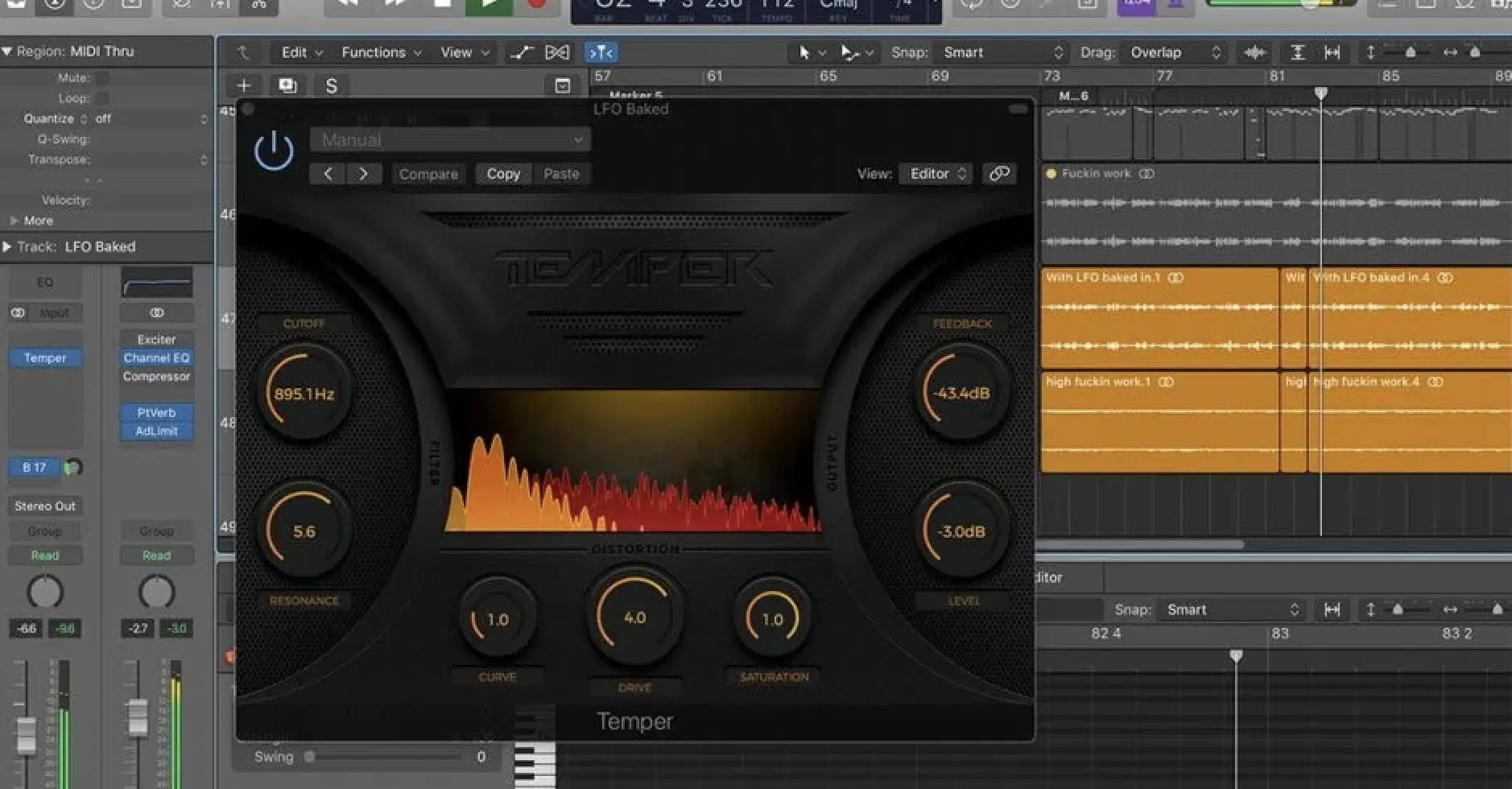Open the View Editor dropdown
The width and height of the screenshot is (1512, 789).
tap(936, 174)
